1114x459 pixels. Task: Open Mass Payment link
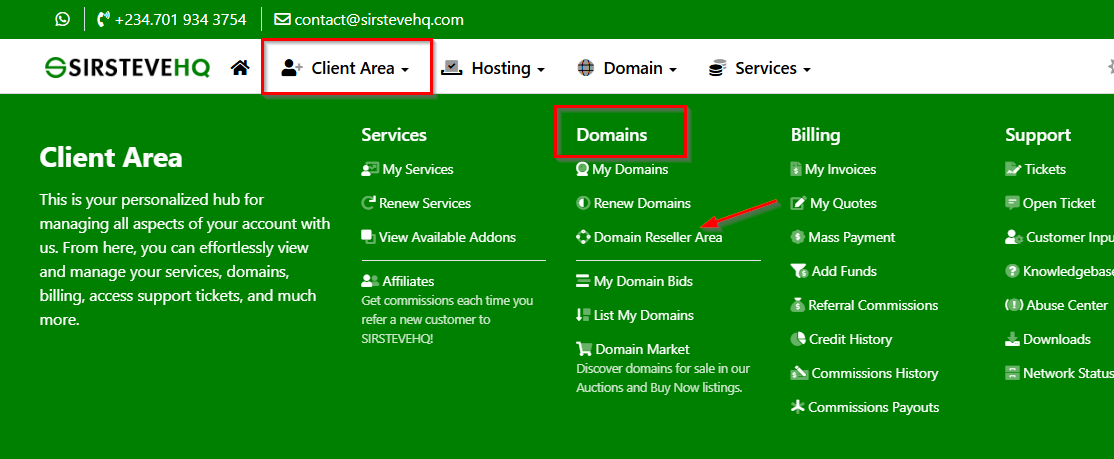pos(852,237)
